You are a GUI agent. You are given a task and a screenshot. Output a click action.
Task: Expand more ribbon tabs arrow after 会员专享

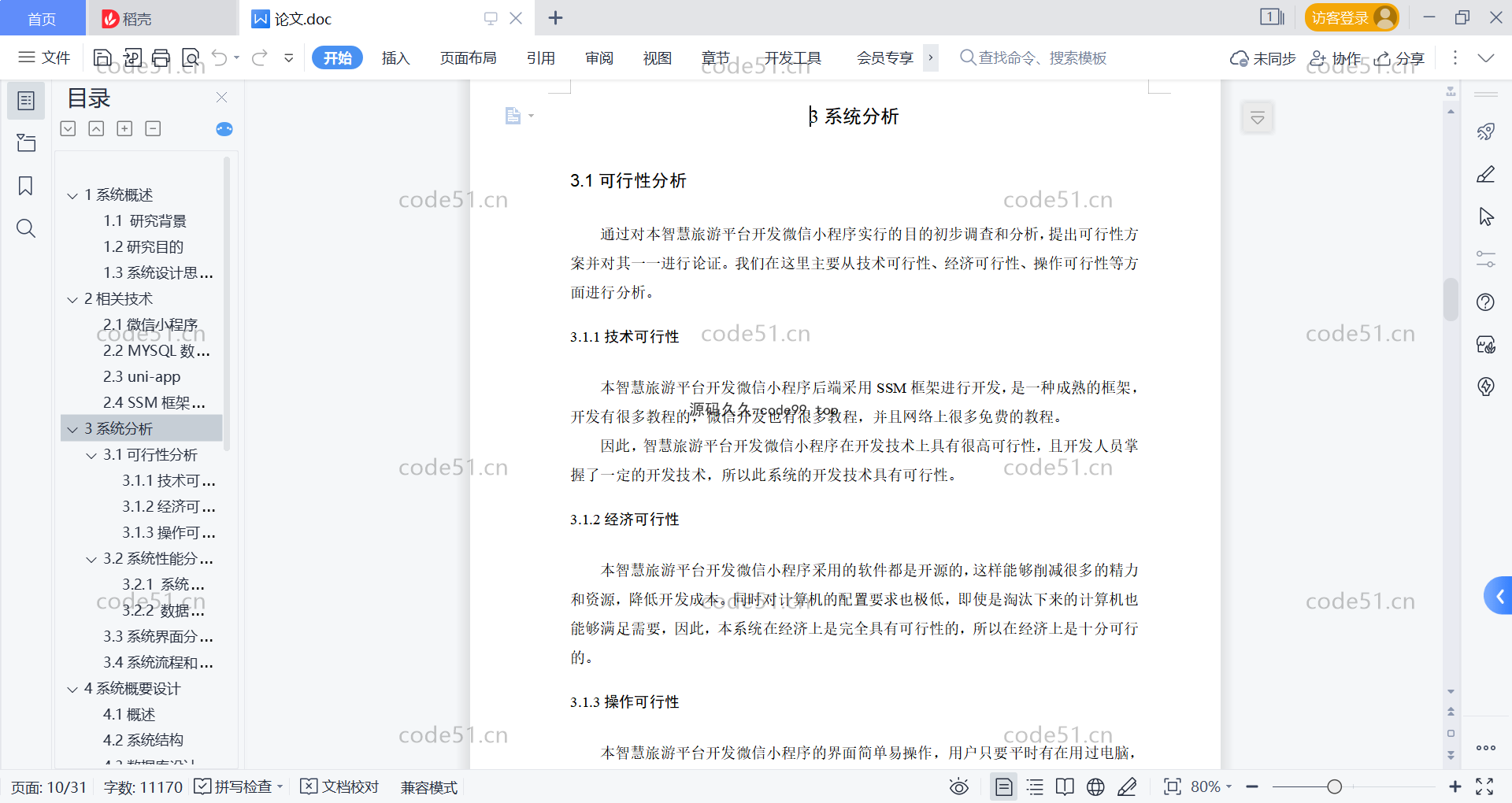point(931,57)
